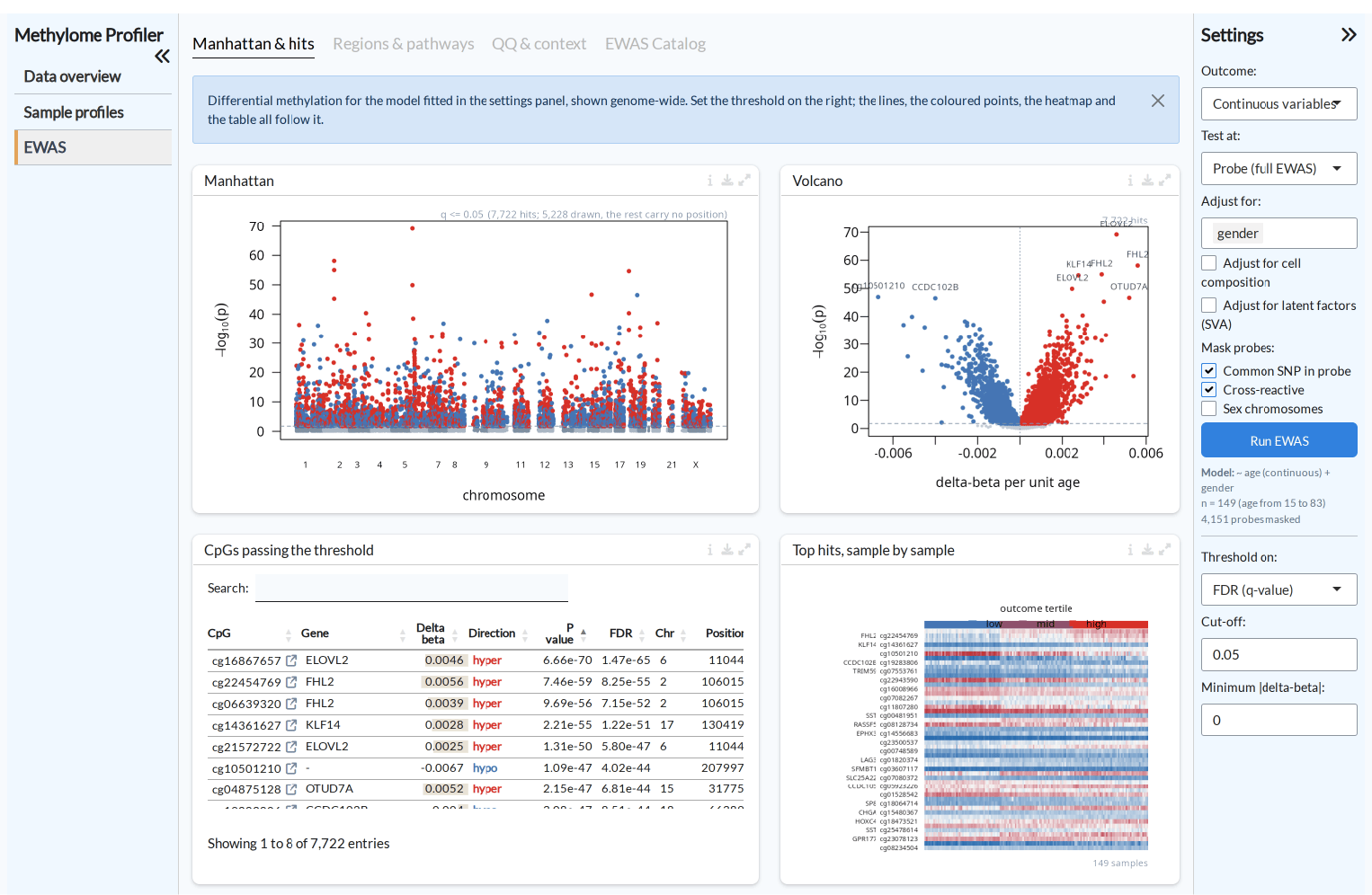Image resolution: width=1372 pixels, height=895 pixels.
Task: Click the Cut-off field showing 0.05
Action: pyautogui.click(x=1278, y=655)
